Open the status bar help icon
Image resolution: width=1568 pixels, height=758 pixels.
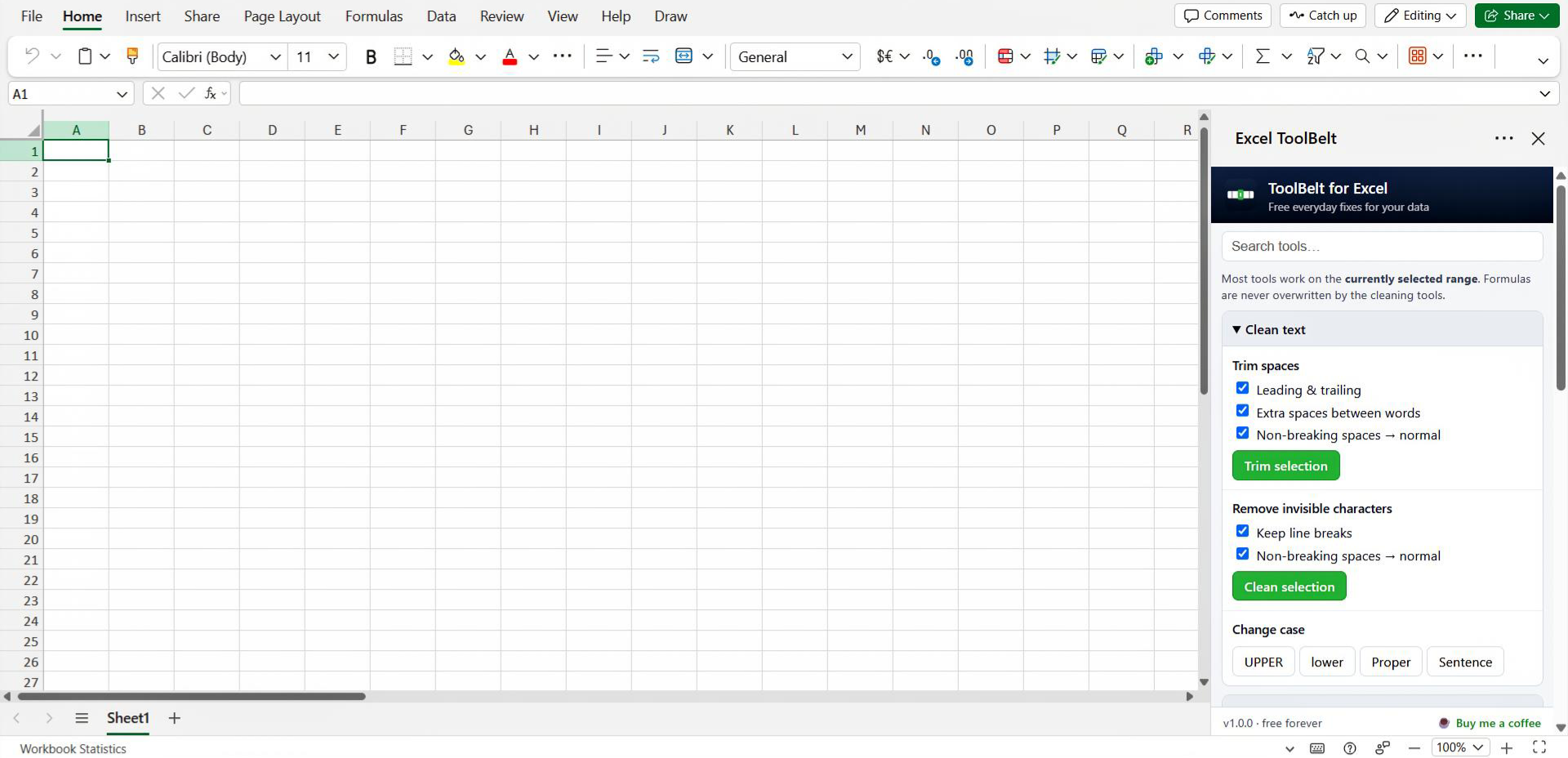pyautogui.click(x=1350, y=748)
